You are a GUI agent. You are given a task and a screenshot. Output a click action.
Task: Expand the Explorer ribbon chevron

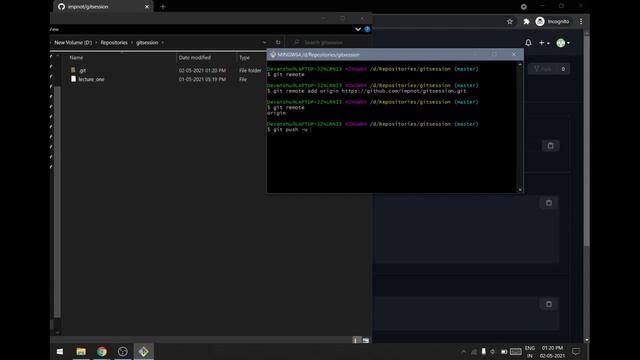pyautogui.click(x=358, y=29)
